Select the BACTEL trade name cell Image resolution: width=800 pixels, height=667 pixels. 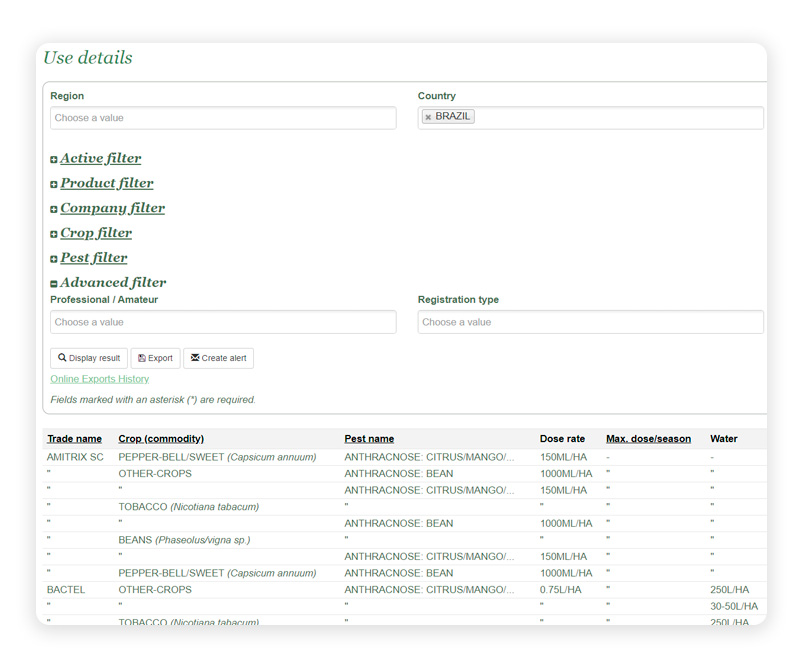[66, 590]
